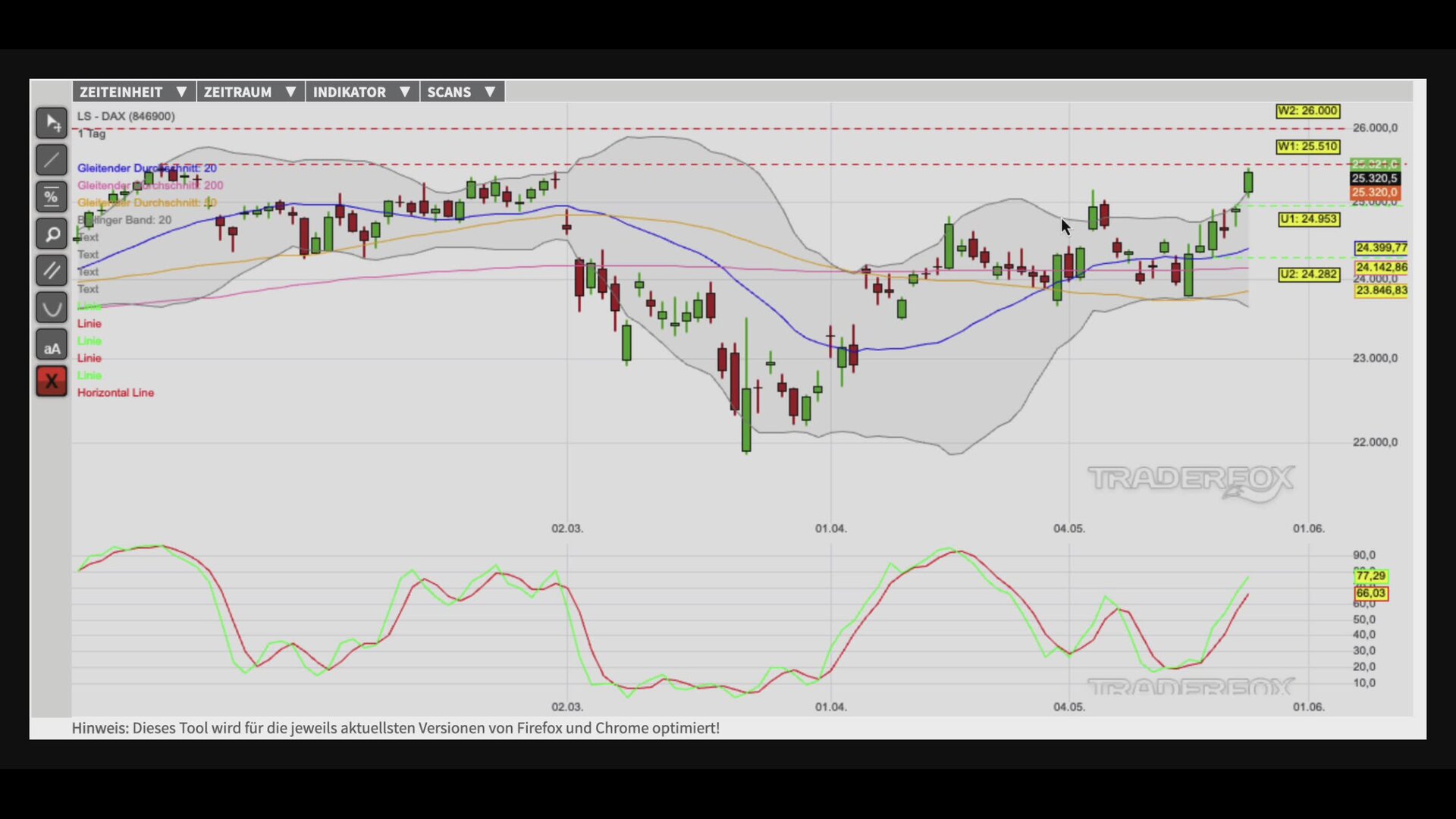This screenshot has width=1456, height=819.
Task: Click the 23.846,83 price value tag
Action: pyautogui.click(x=1381, y=290)
